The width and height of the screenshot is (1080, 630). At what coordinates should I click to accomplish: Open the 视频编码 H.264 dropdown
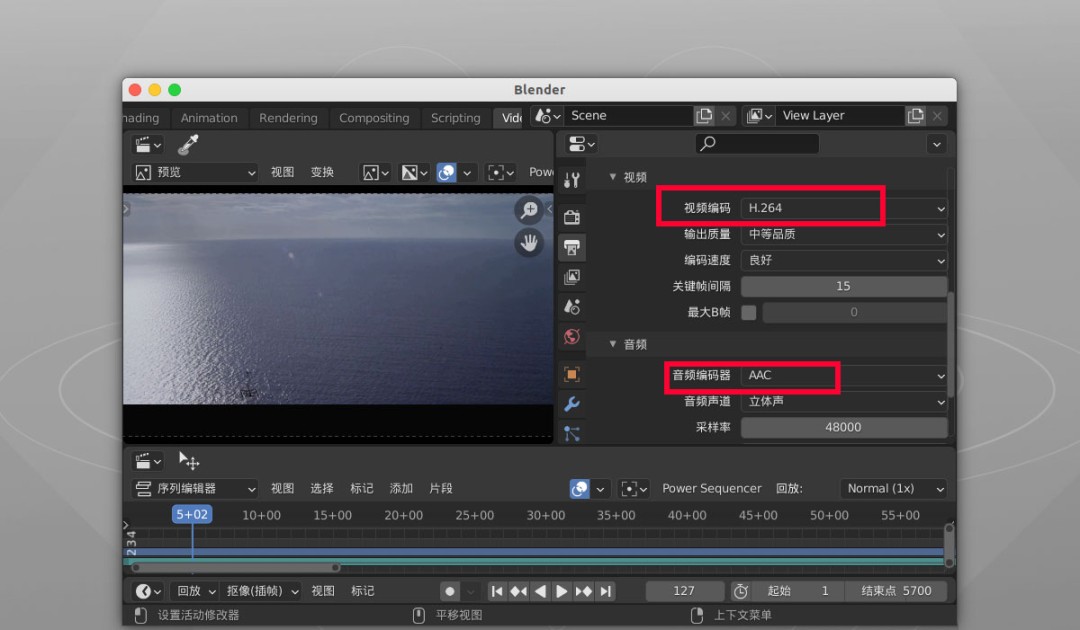click(x=844, y=208)
